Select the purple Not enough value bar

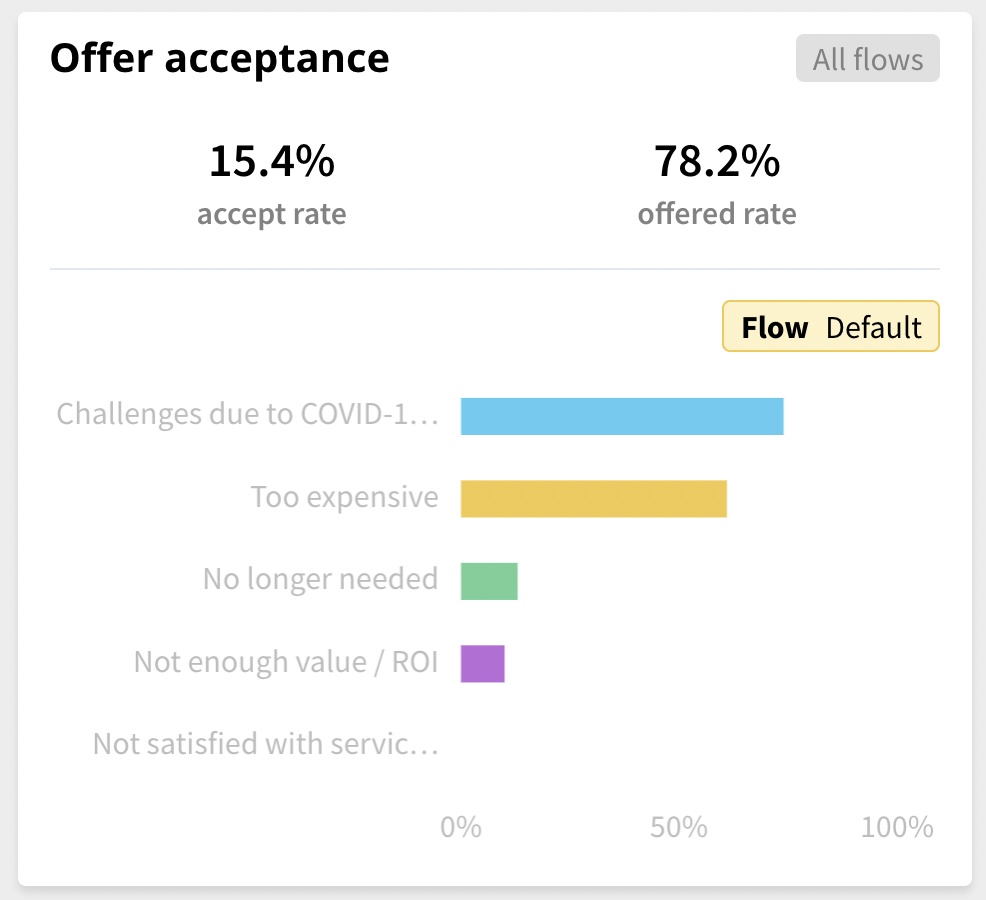pos(482,664)
